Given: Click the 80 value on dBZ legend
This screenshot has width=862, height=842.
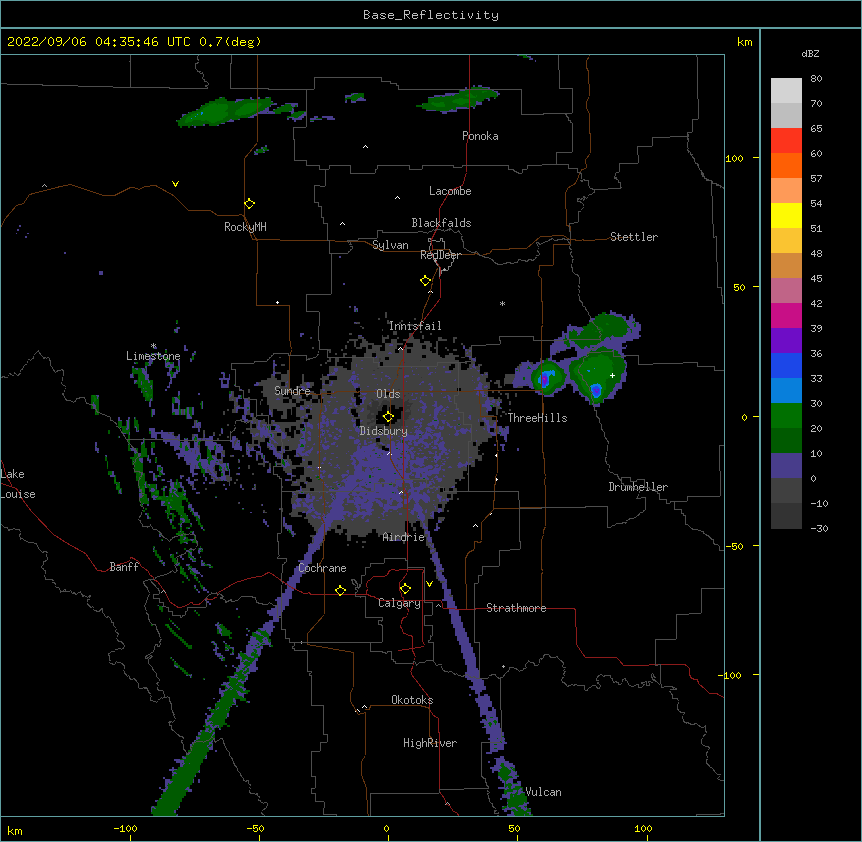Looking at the screenshot, I should (816, 79).
